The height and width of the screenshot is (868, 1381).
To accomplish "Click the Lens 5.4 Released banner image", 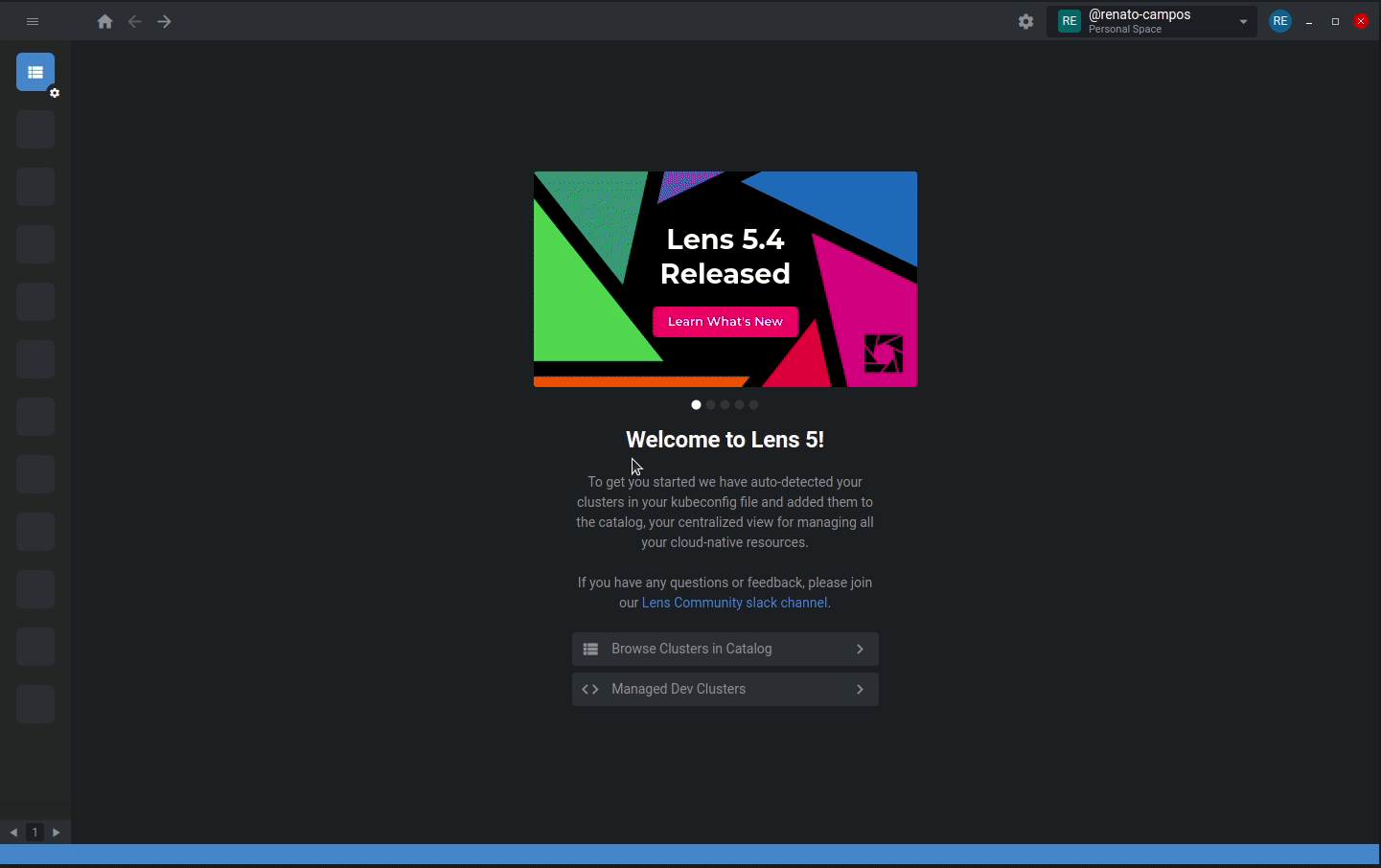I will tap(725, 279).
